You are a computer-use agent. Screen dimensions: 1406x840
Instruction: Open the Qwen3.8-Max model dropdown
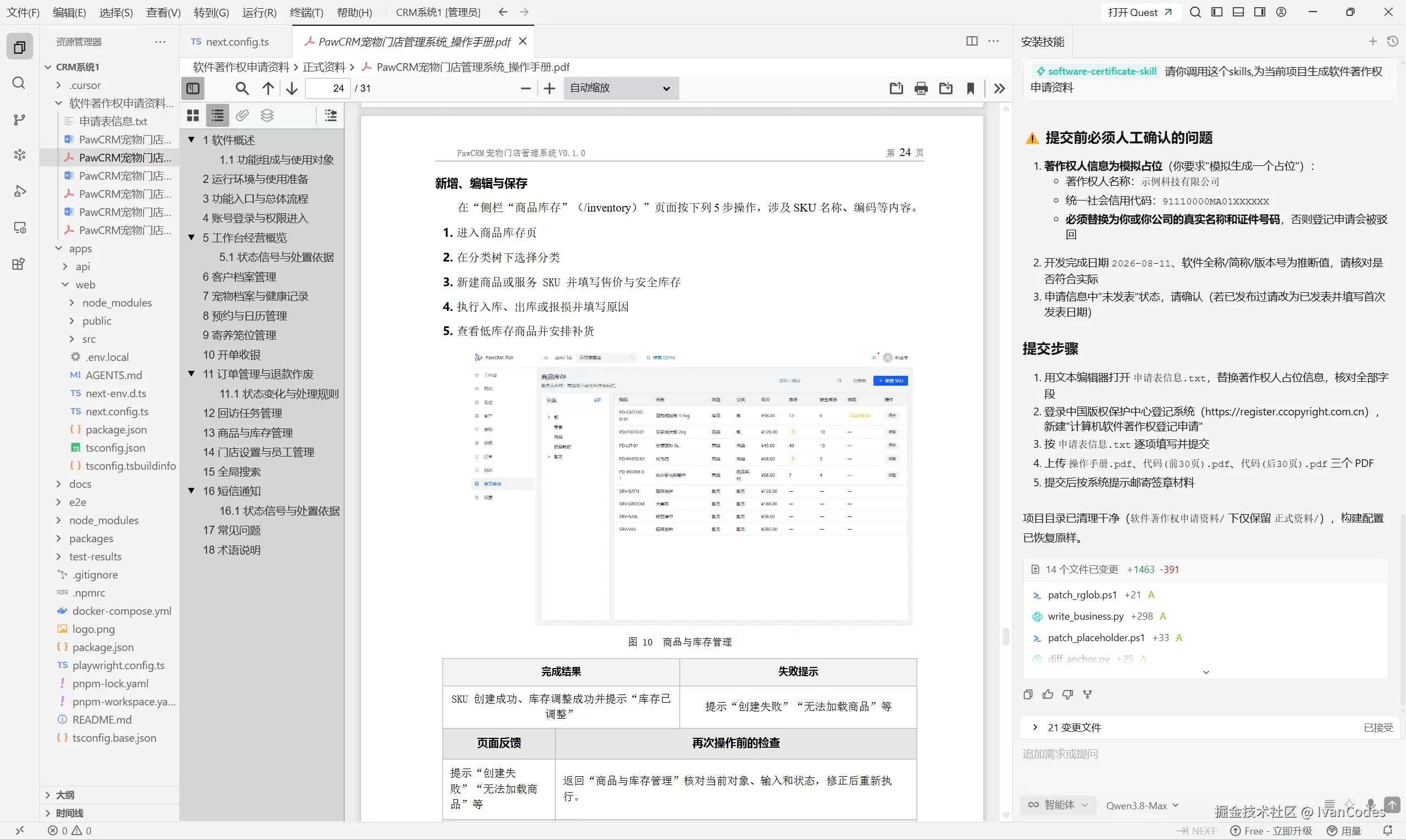point(1143,805)
